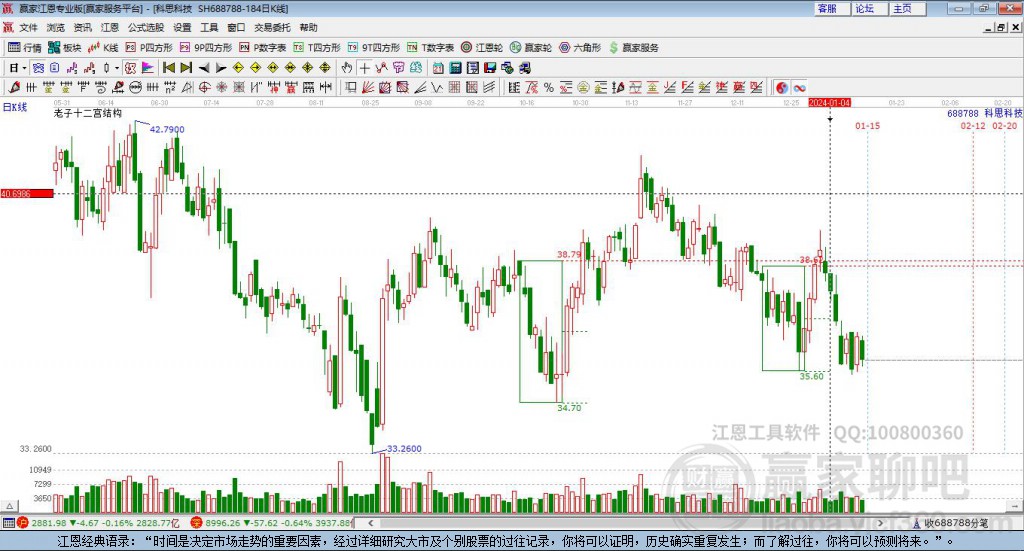Viewport: 1024px width, 551px height.
Task: Open the 行情 quotes view
Action: pos(25,48)
